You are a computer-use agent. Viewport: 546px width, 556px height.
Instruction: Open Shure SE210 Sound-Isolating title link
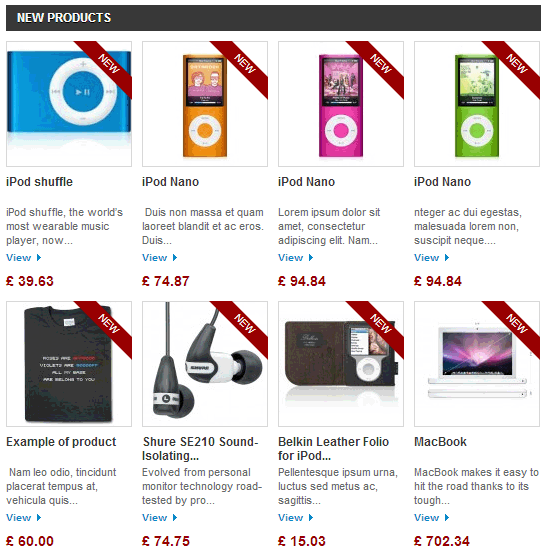(x=200, y=449)
